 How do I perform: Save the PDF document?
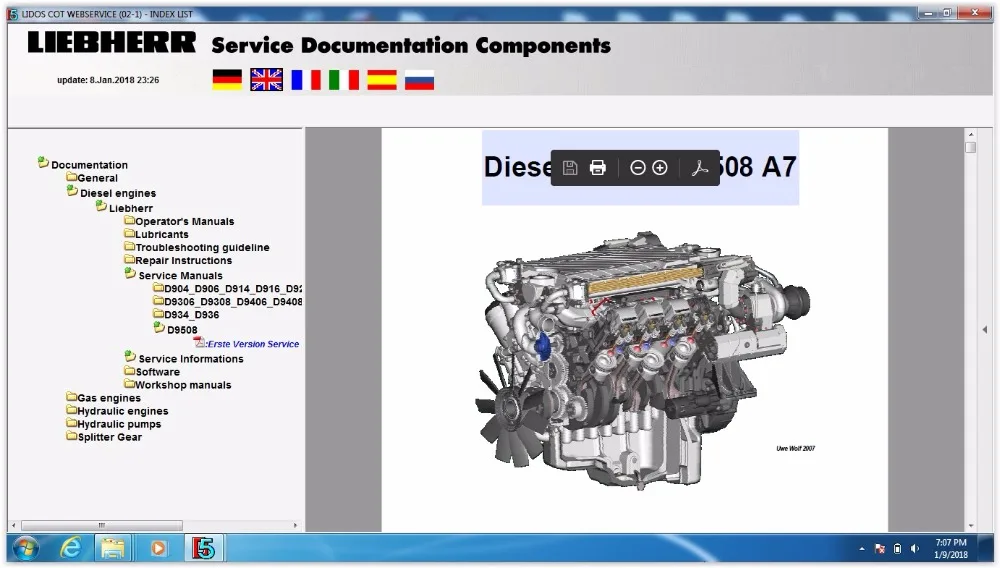pos(570,168)
